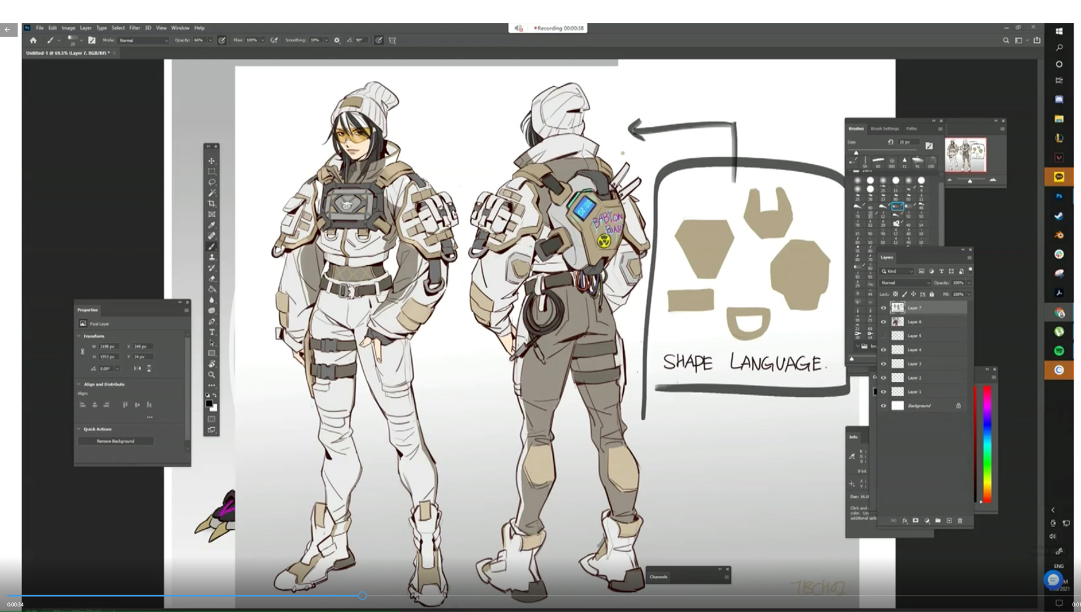The height and width of the screenshot is (612, 1081).
Task: Click the W width field in Properties
Action: click(108, 347)
